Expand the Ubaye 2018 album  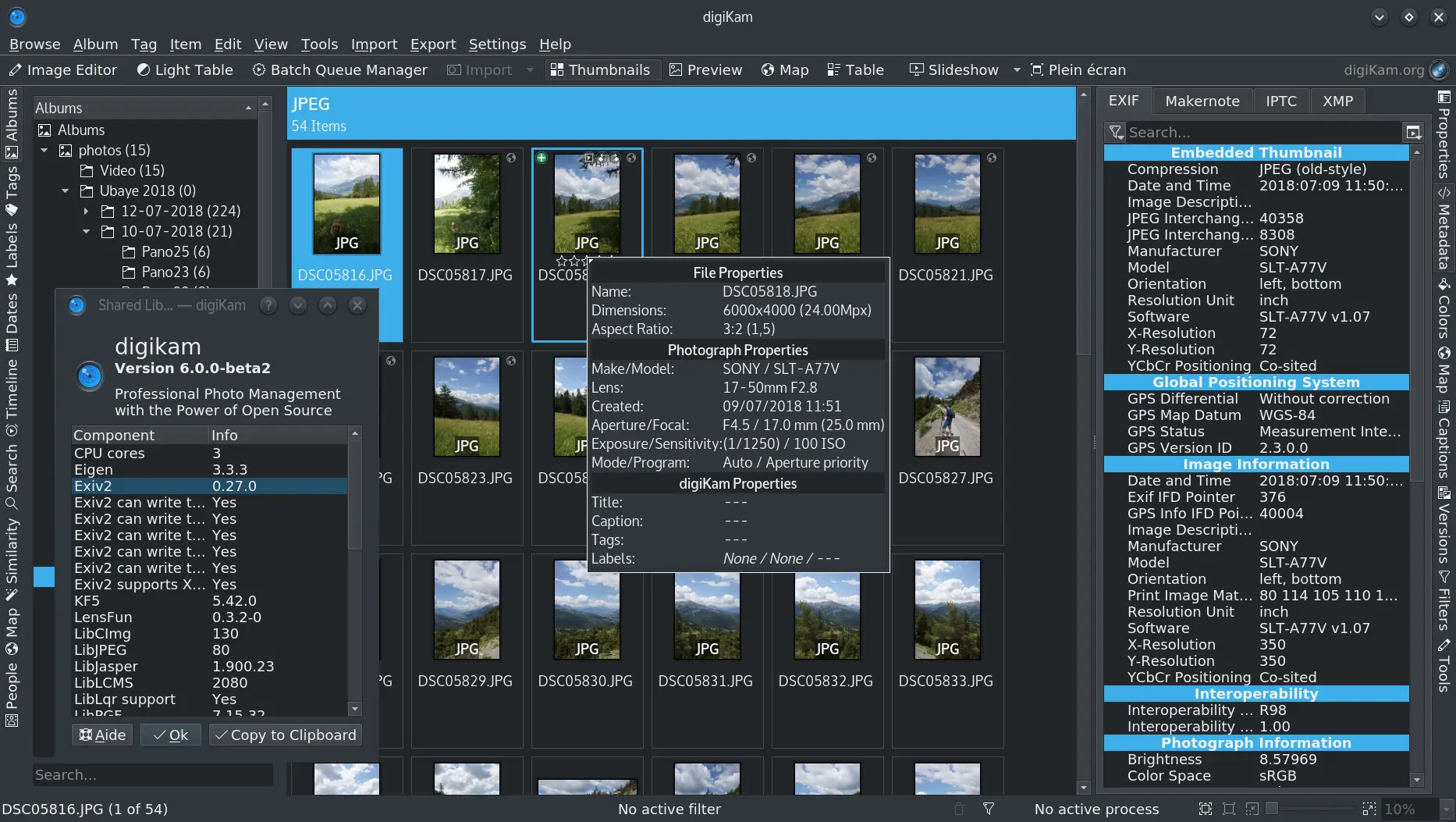pos(66,190)
